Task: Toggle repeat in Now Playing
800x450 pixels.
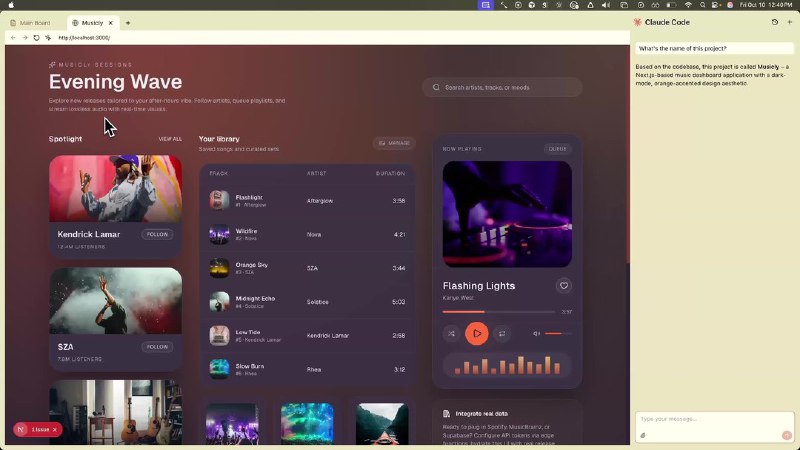Action: coord(502,333)
